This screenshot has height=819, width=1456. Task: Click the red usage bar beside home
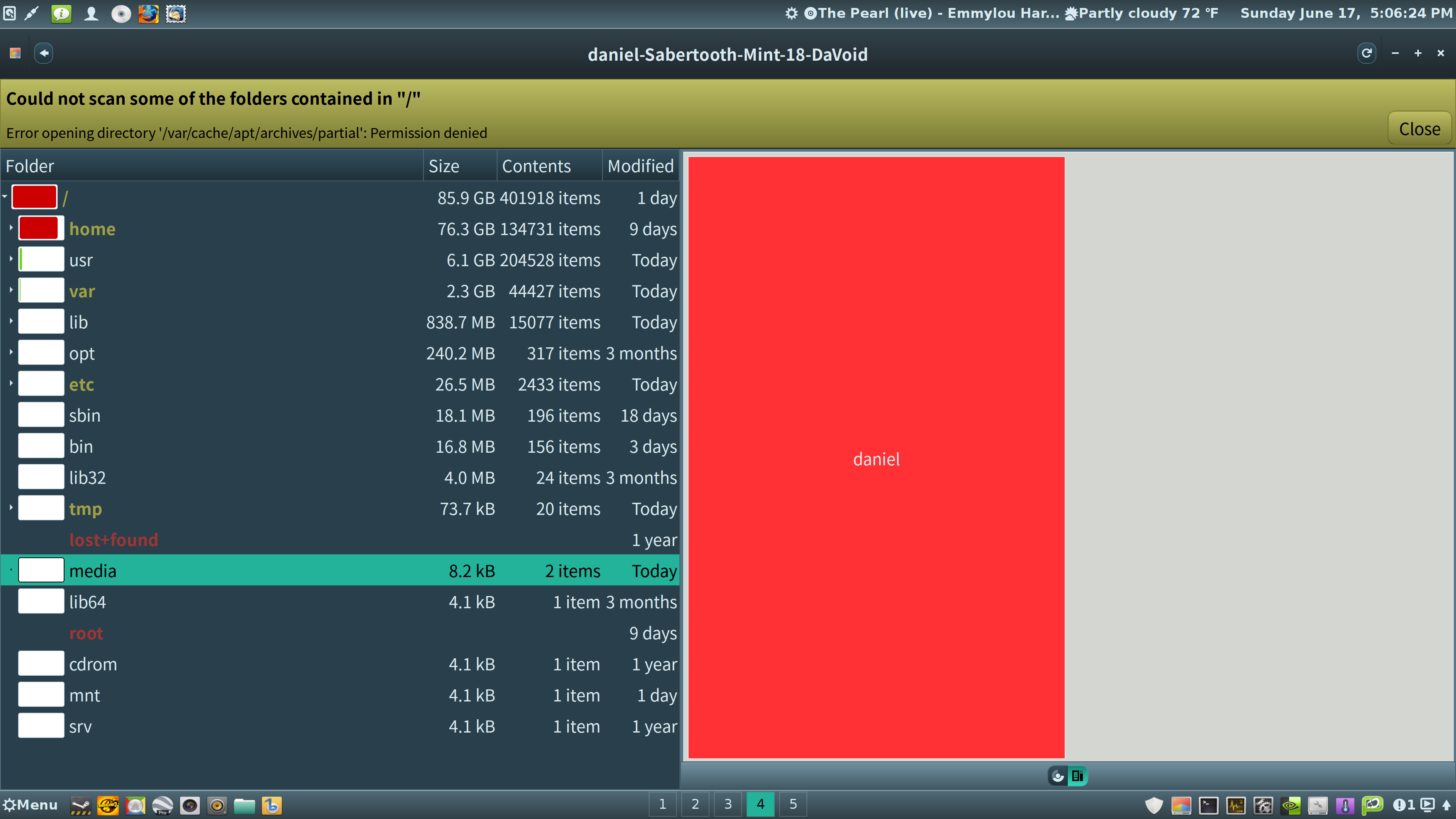click(41, 228)
